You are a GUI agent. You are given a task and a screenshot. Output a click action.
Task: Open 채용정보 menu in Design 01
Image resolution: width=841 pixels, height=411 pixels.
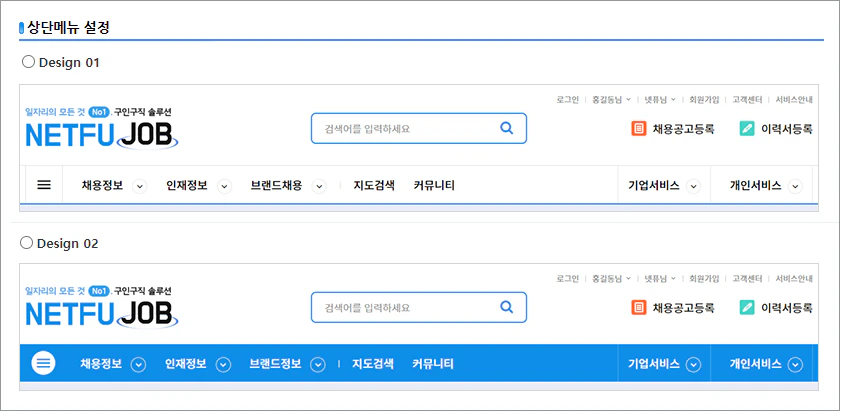[x=102, y=186]
